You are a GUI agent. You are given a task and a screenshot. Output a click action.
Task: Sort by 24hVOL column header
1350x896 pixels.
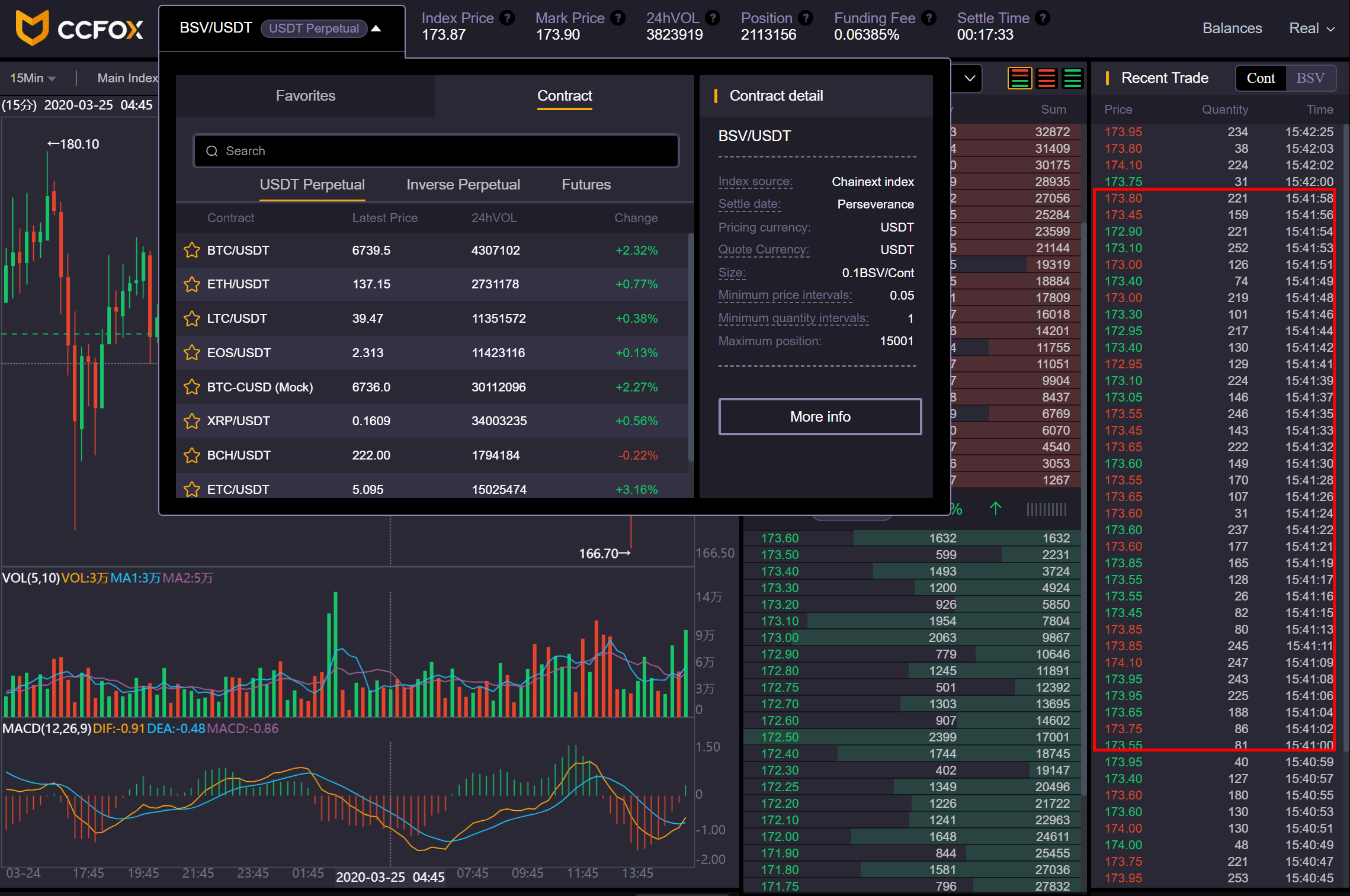point(494,218)
